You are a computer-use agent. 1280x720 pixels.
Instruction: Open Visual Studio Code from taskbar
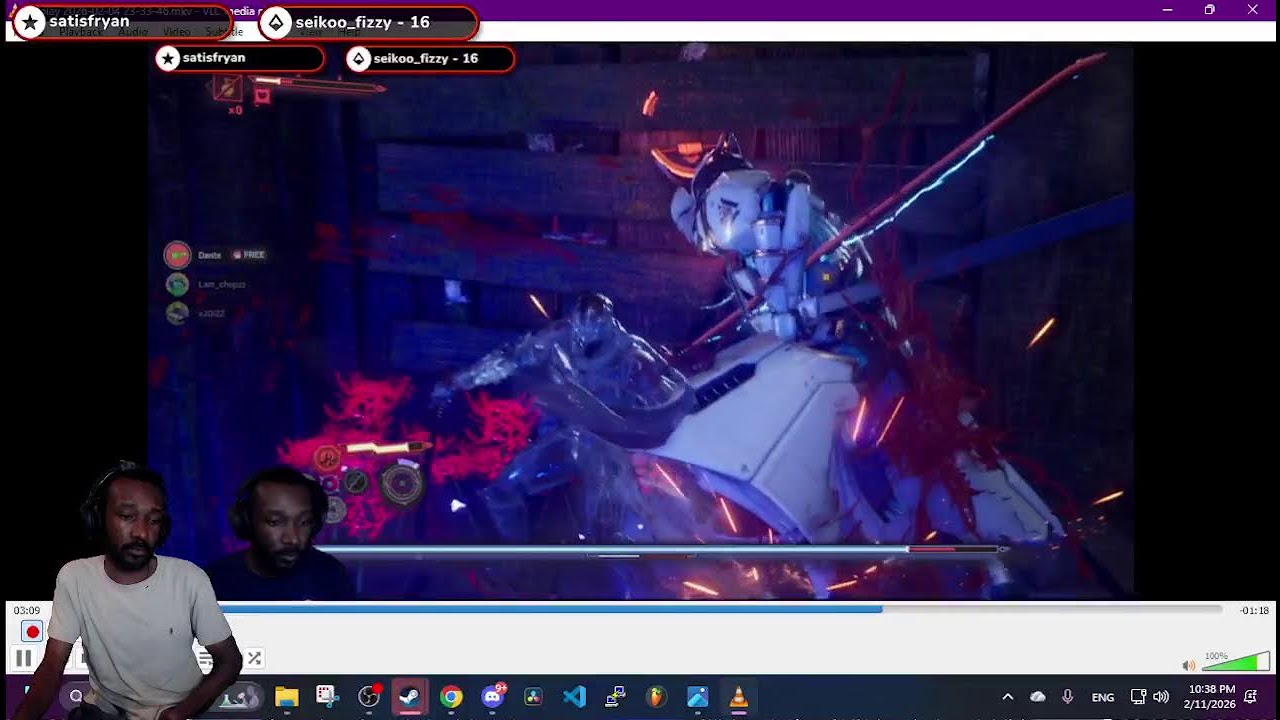[x=574, y=697]
